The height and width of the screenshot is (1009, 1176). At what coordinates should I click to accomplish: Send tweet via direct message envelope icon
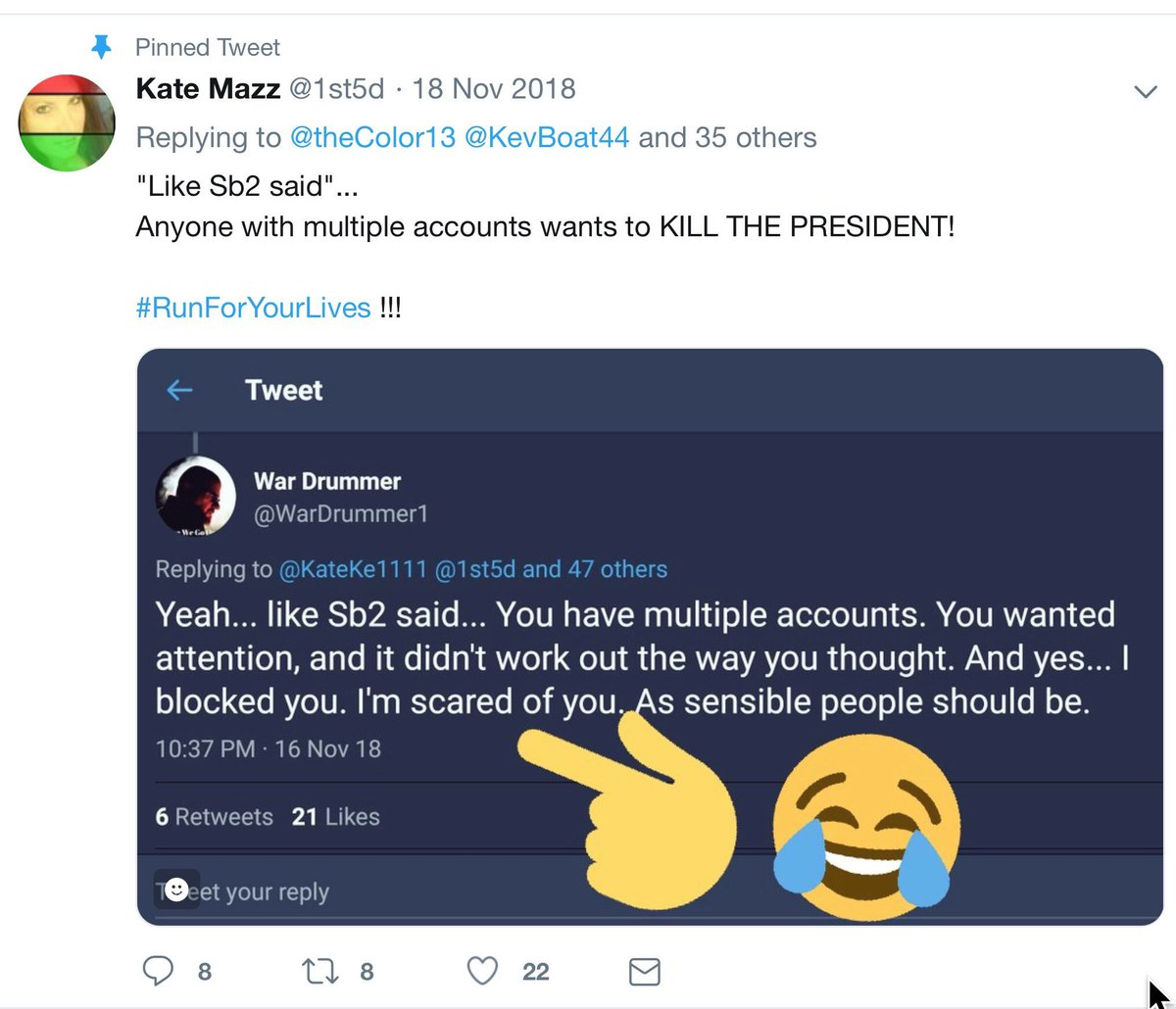(x=644, y=972)
